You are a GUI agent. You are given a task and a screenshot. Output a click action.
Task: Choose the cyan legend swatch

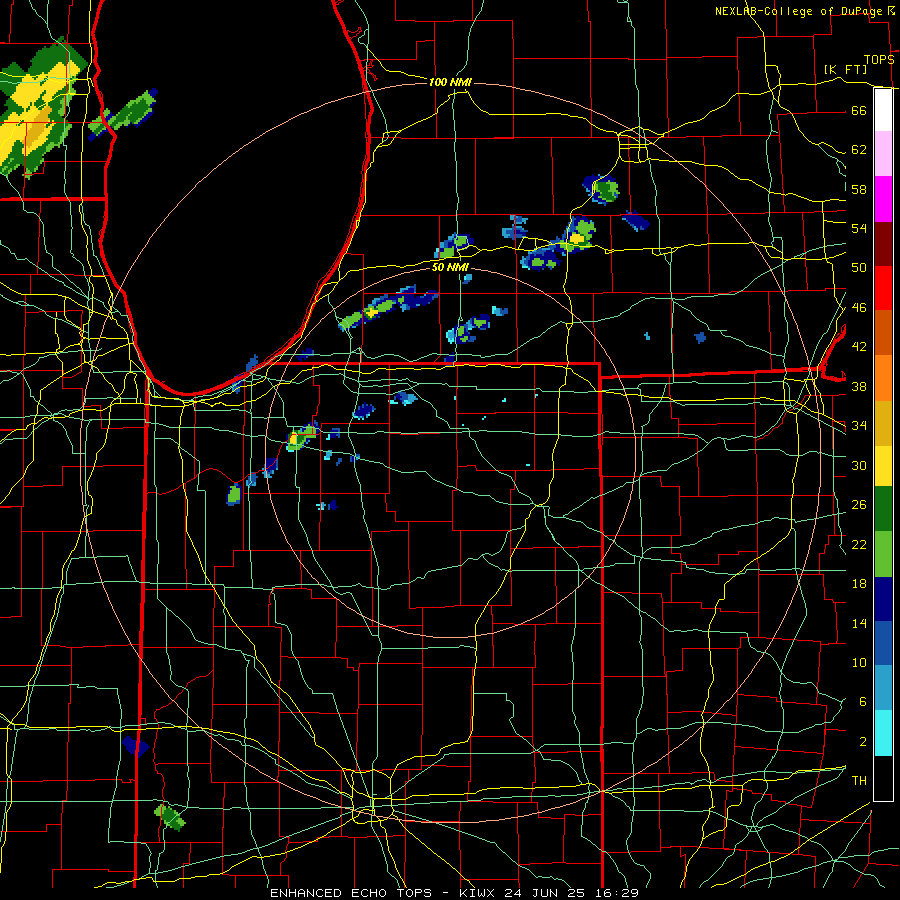point(883,734)
